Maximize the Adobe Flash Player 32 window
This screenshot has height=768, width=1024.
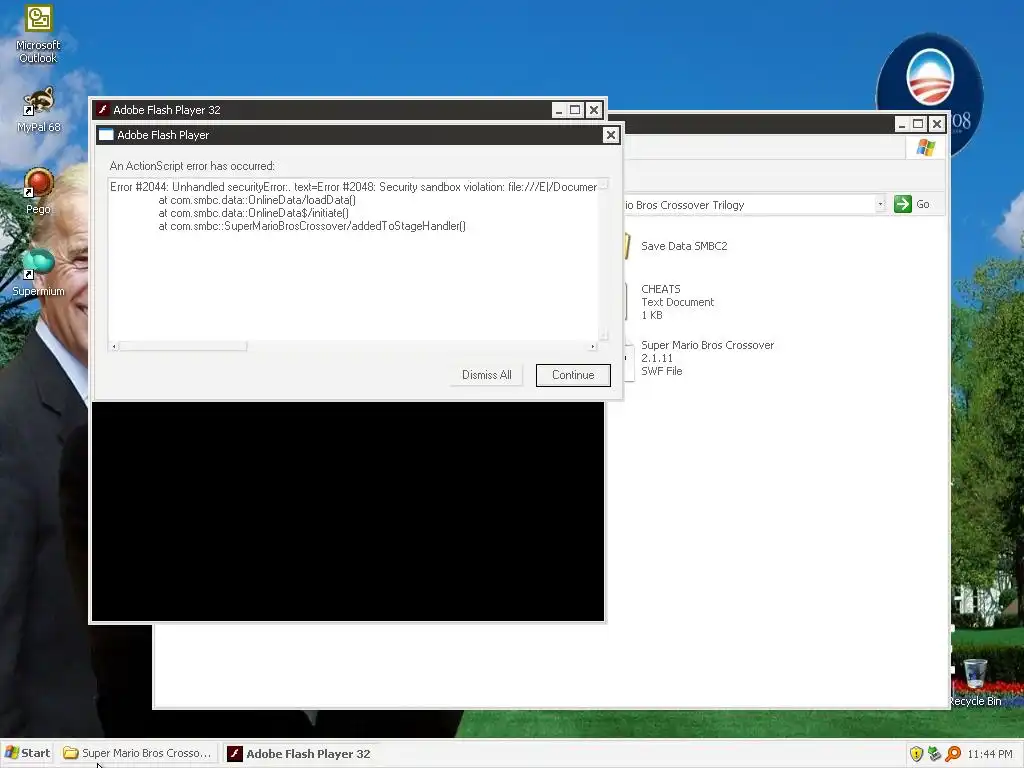point(575,110)
